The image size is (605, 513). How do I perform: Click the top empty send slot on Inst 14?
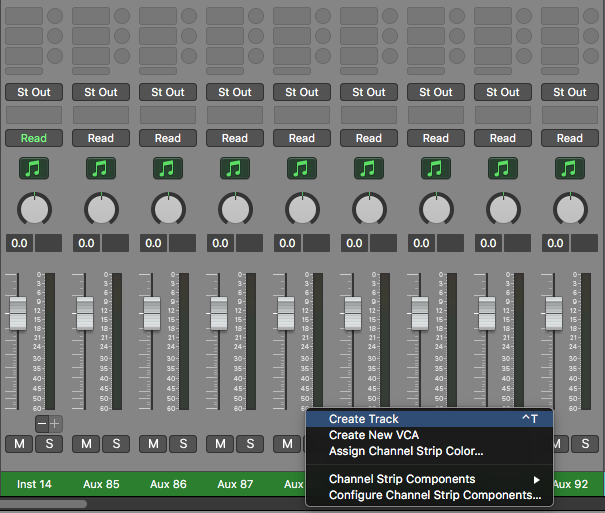(x=24, y=16)
